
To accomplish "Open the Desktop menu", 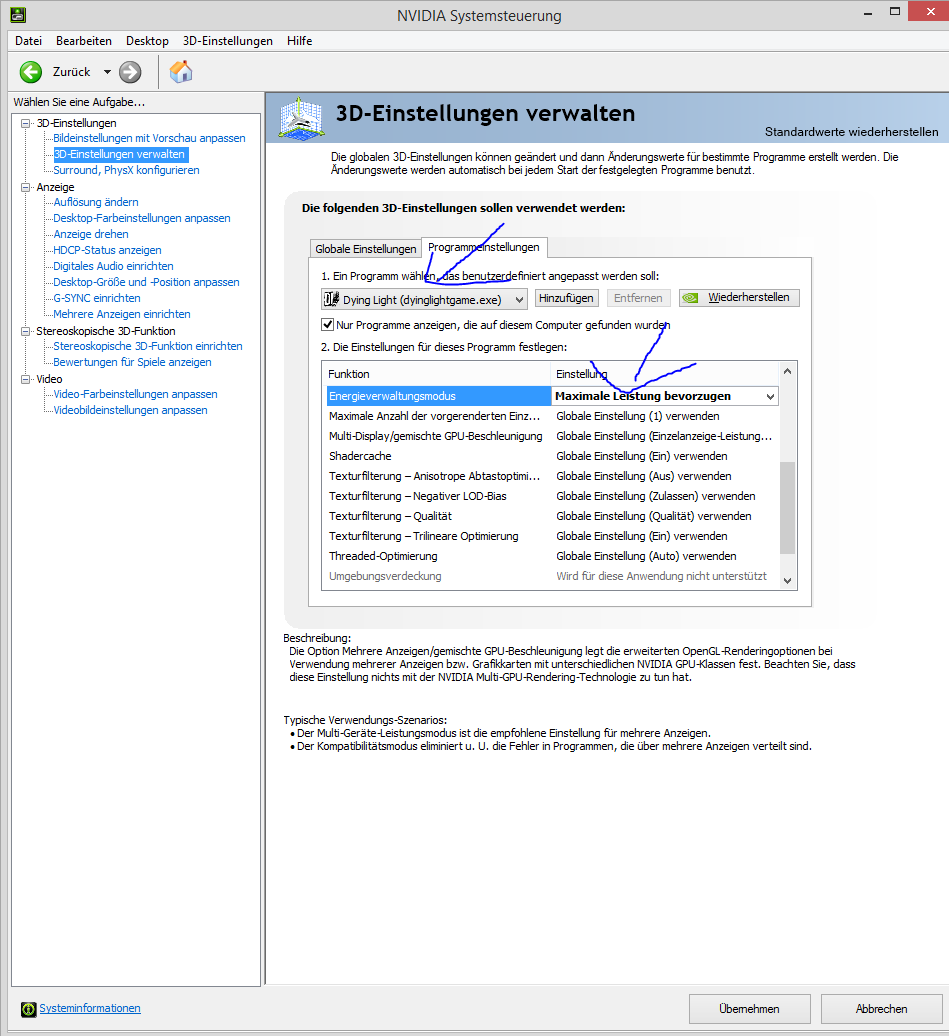I will pyautogui.click(x=147, y=41).
